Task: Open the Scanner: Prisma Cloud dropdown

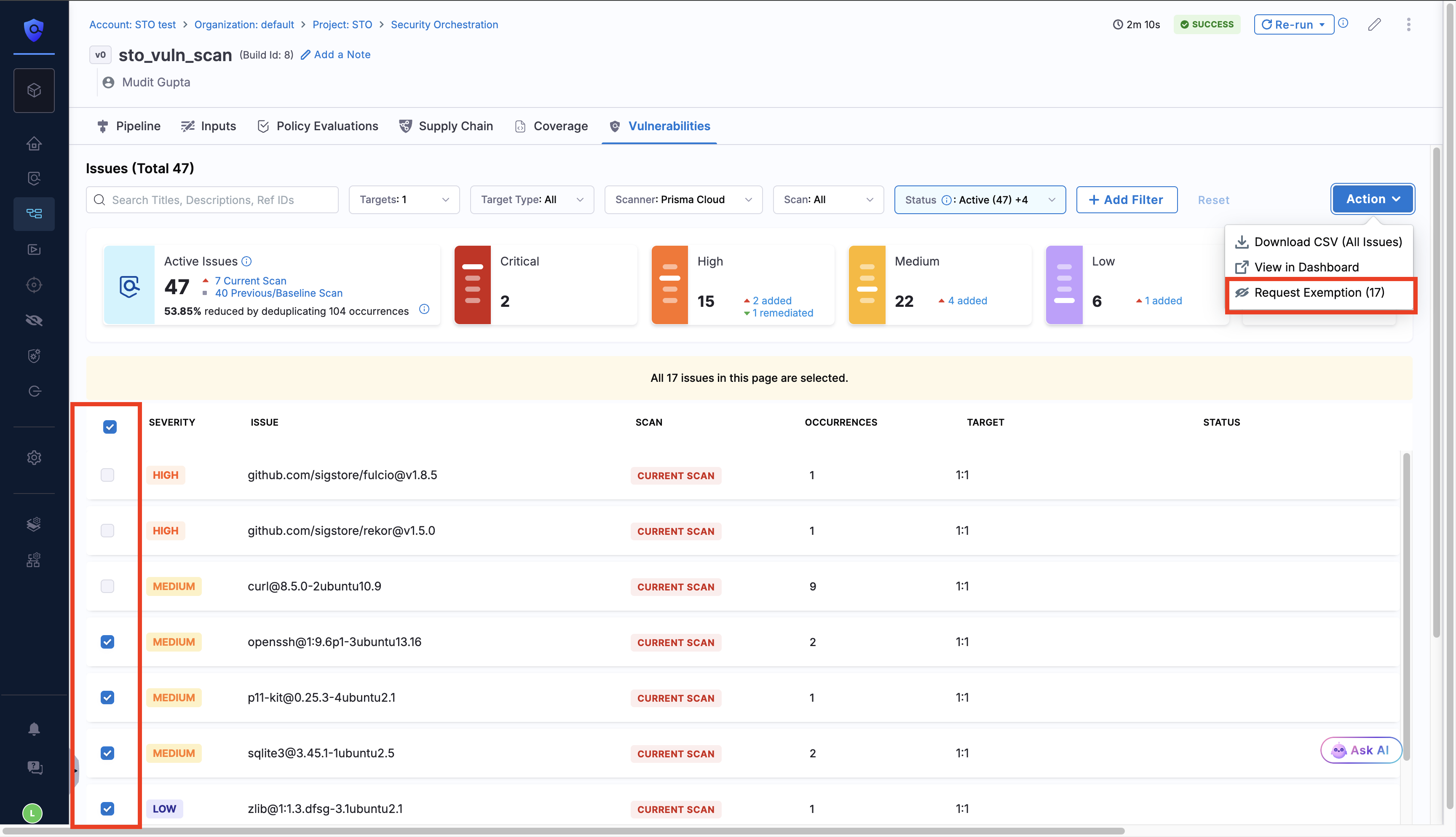Action: coord(683,199)
